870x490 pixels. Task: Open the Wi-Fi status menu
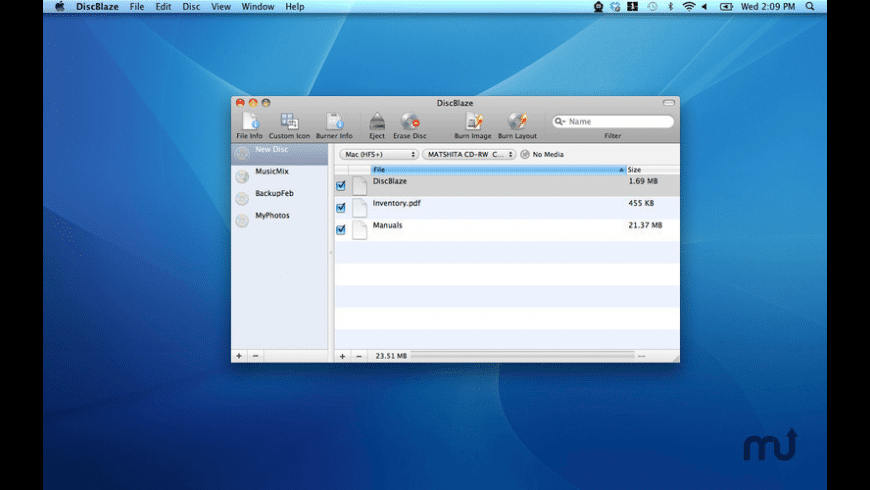[689, 7]
